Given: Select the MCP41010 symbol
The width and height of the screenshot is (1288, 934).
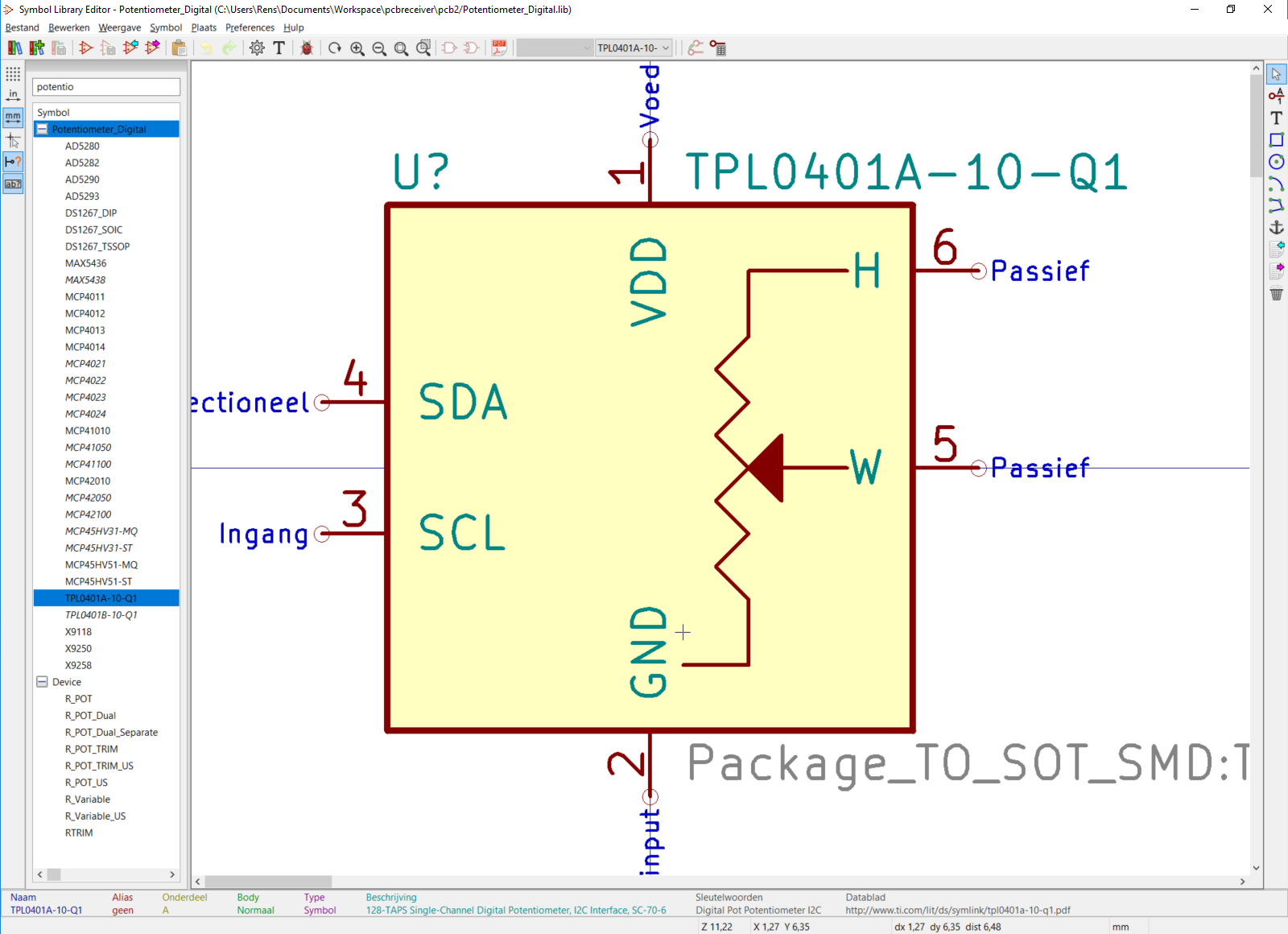Looking at the screenshot, I should (89, 430).
